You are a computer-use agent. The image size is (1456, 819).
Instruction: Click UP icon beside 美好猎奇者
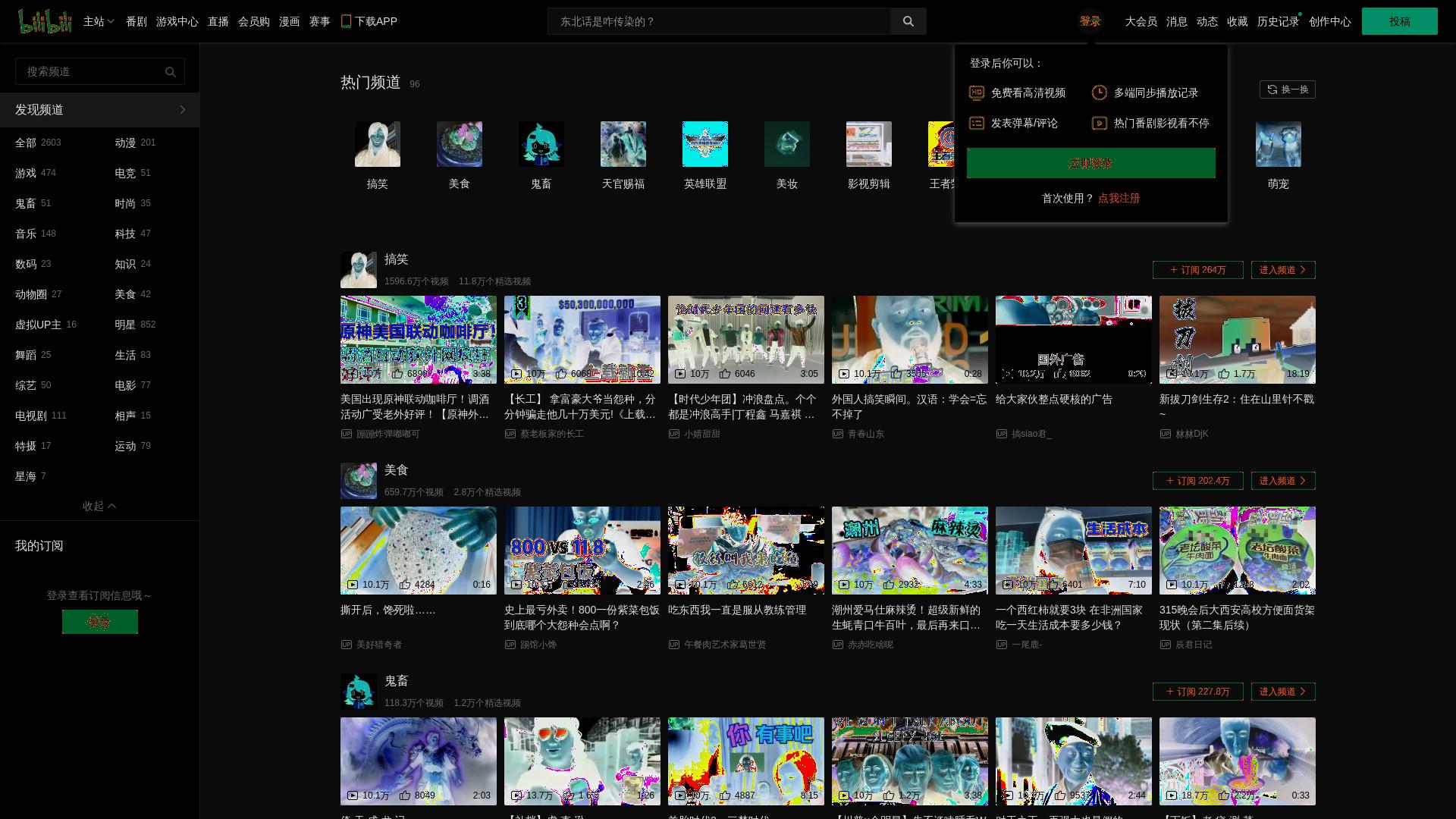click(x=347, y=645)
